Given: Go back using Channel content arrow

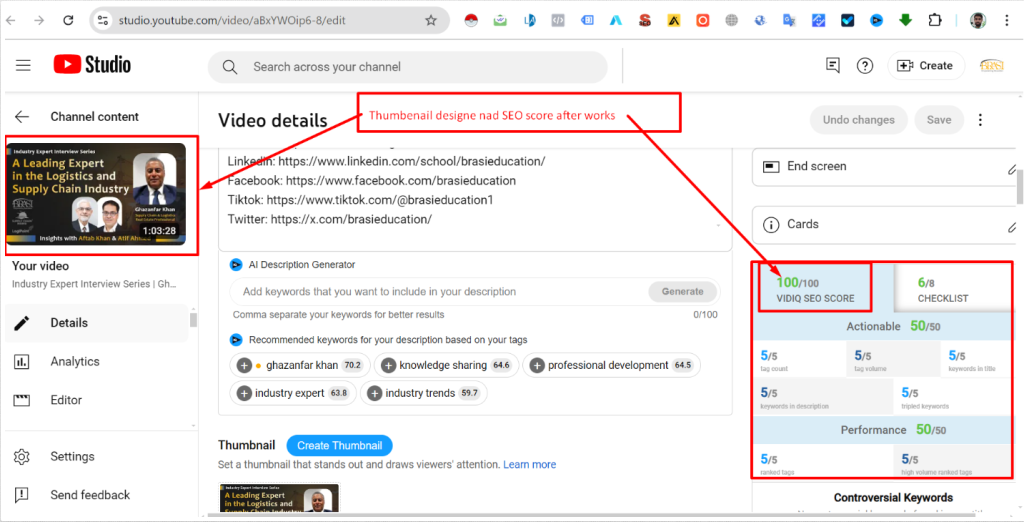Looking at the screenshot, I should coord(22,117).
